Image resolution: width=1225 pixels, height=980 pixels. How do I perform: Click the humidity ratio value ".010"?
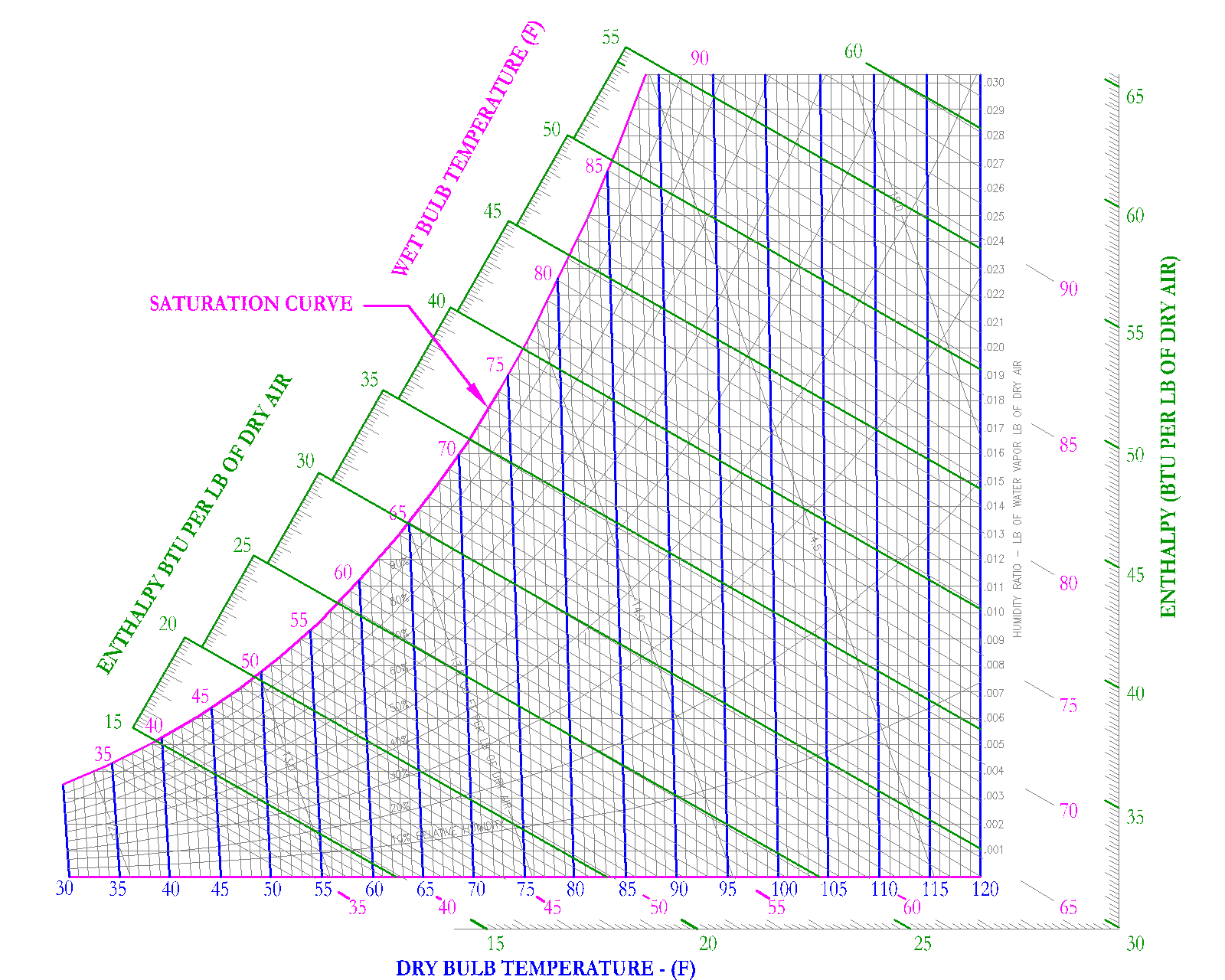[995, 612]
